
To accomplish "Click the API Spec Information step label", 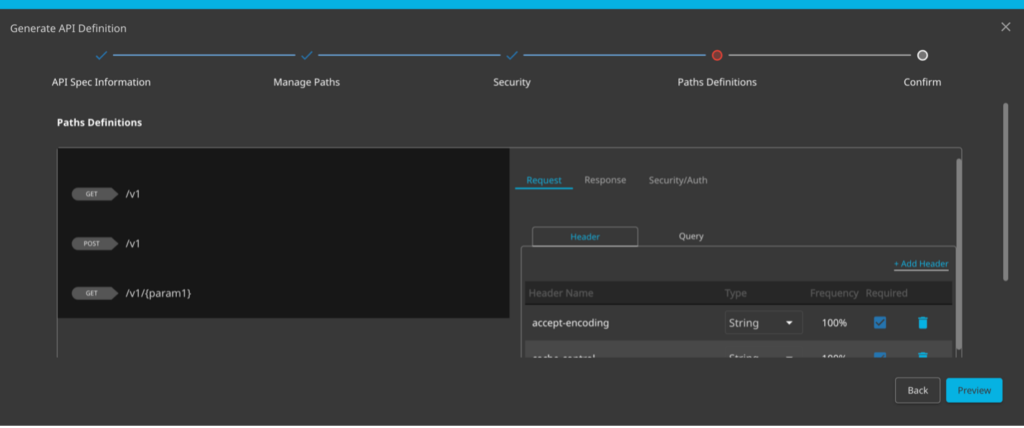I will [x=101, y=82].
